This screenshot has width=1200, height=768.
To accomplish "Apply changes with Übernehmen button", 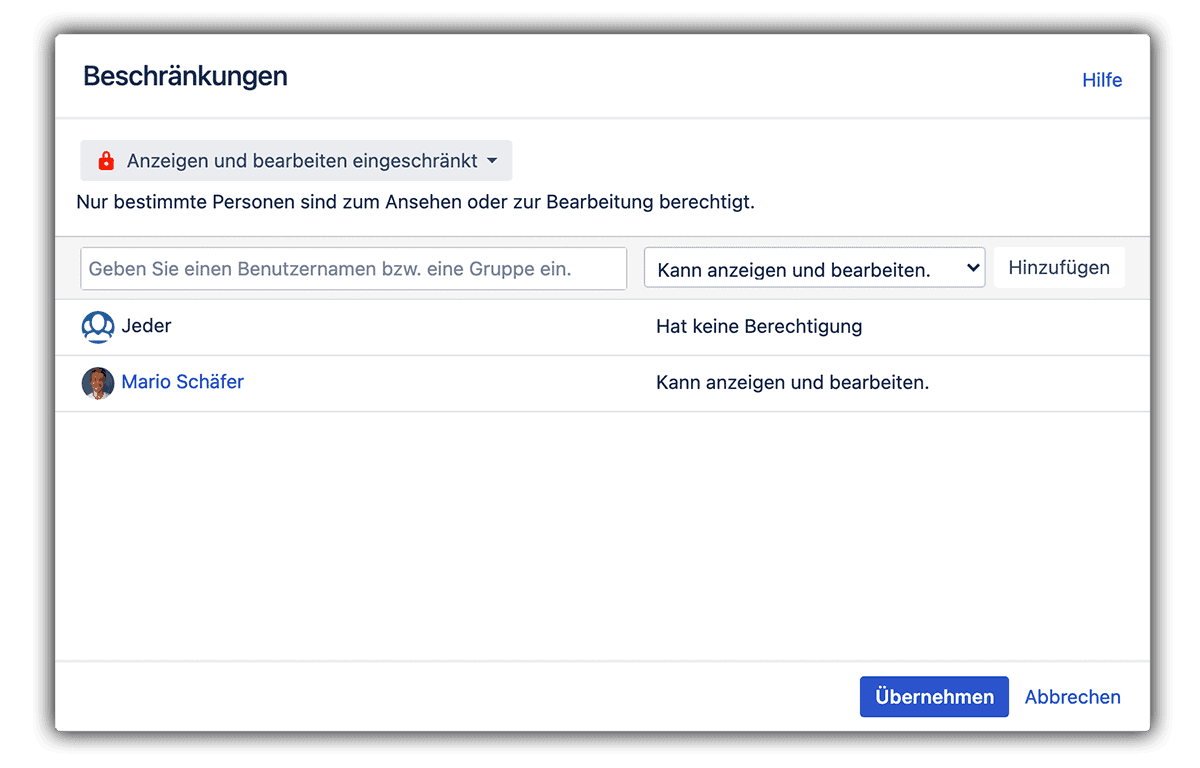I will pos(934,697).
